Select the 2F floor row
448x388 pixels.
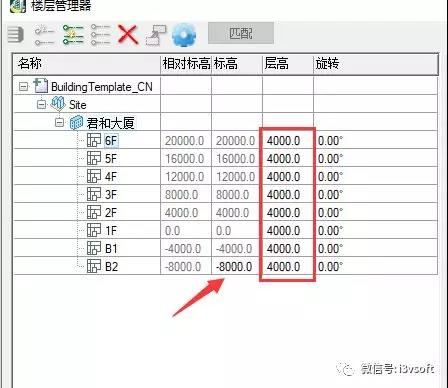click(225, 213)
